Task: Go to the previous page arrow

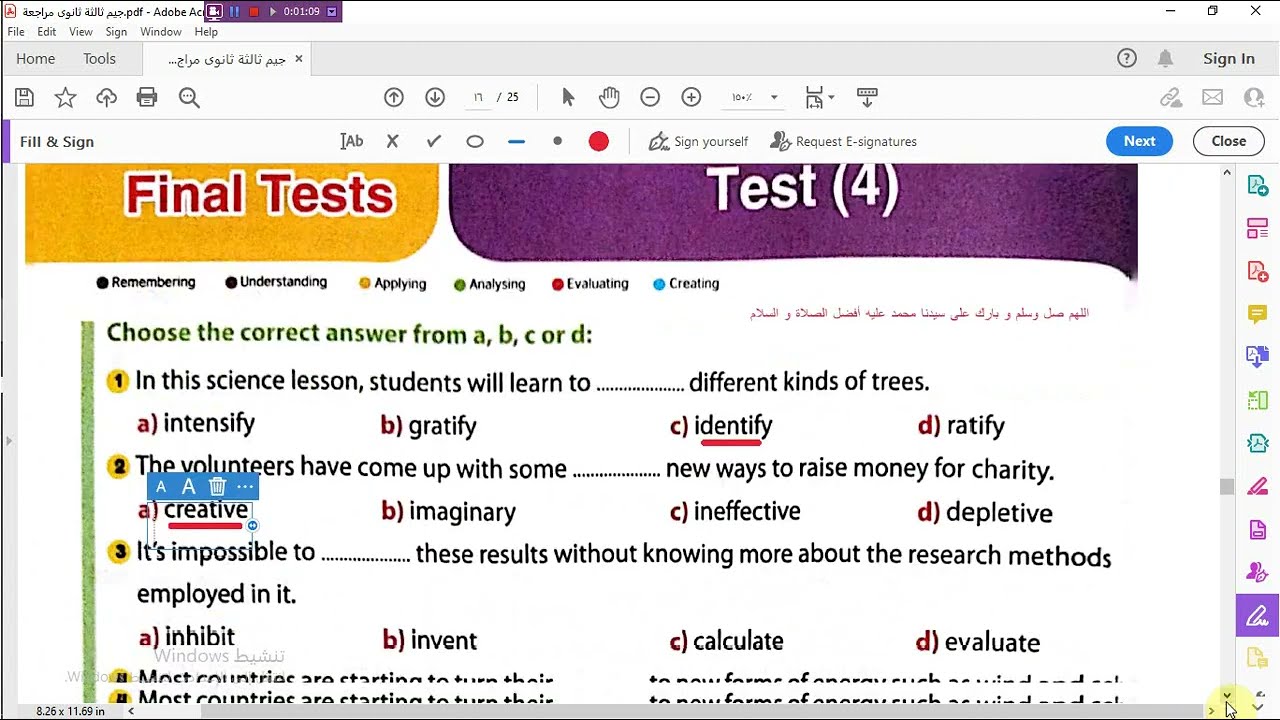Action: tap(394, 97)
